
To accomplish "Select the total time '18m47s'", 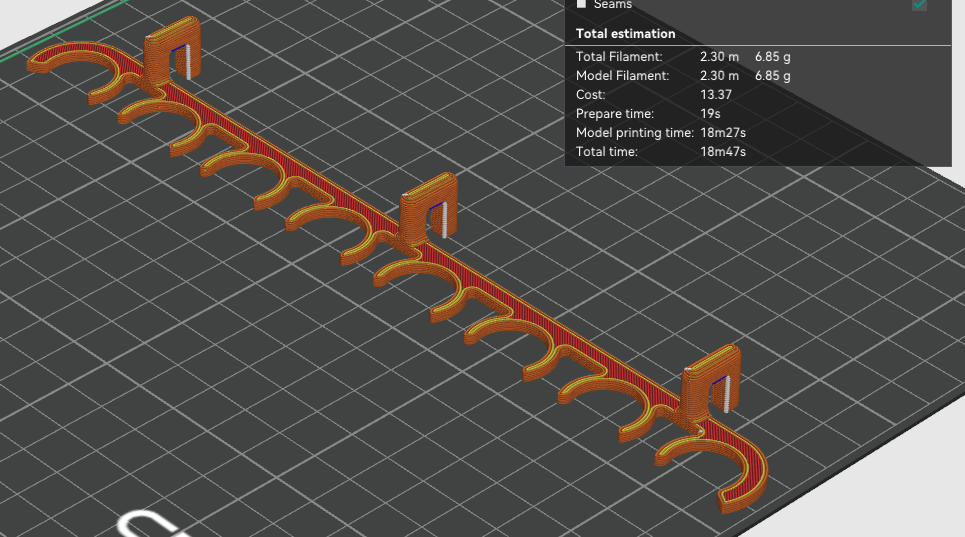I will [723, 152].
